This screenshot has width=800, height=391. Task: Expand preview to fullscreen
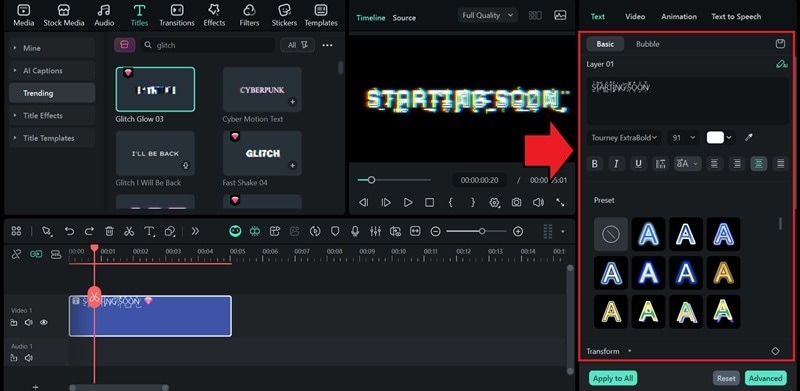pyautogui.click(x=560, y=203)
